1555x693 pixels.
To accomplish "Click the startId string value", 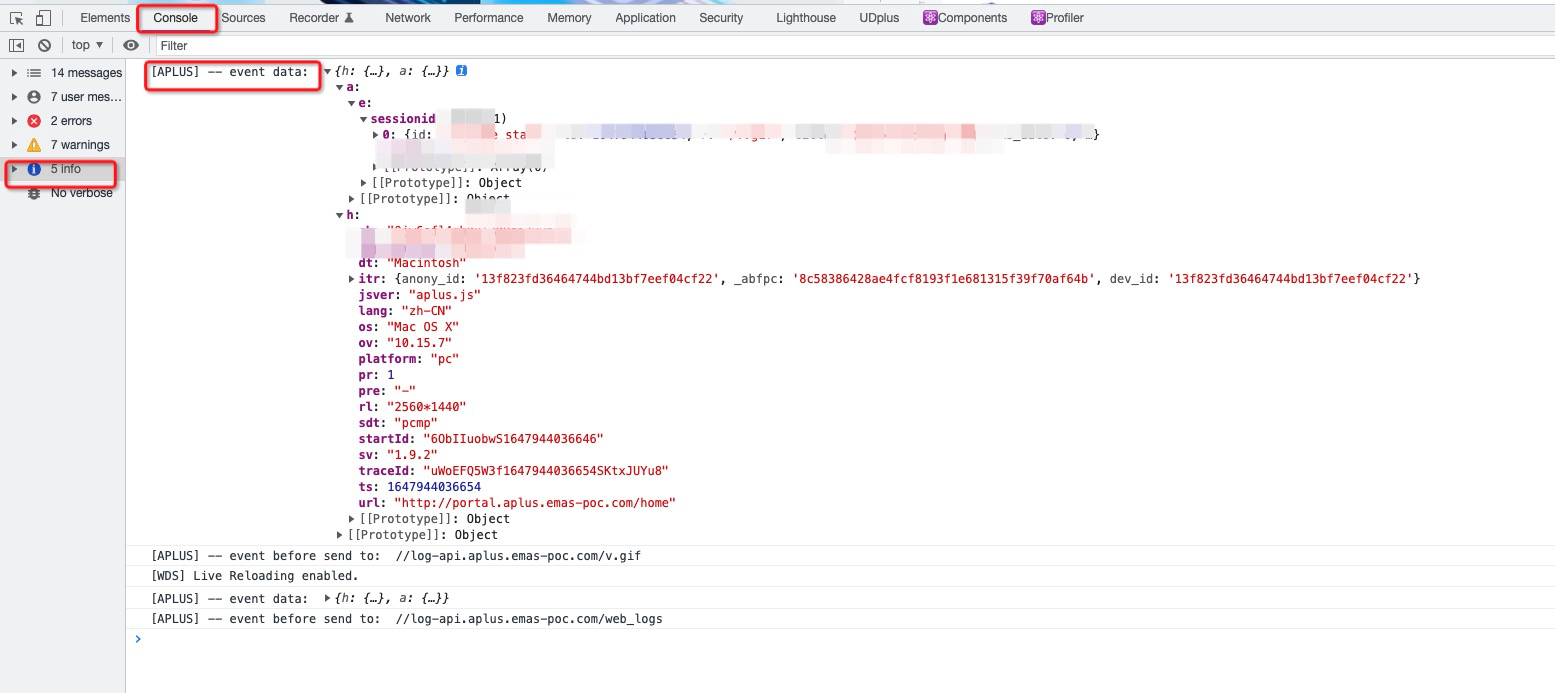I will [x=513, y=439].
